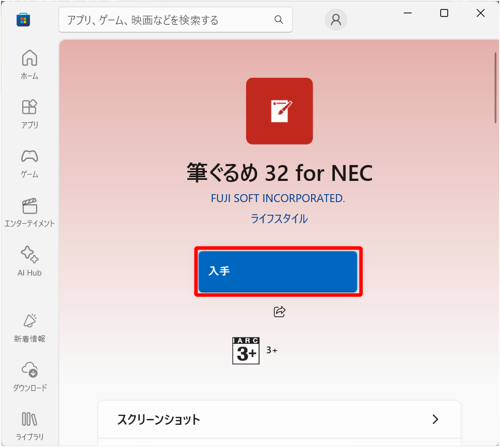This screenshot has width=500, height=447.
Task: Expand the スクリーンショット section chevron
Action: click(x=435, y=419)
